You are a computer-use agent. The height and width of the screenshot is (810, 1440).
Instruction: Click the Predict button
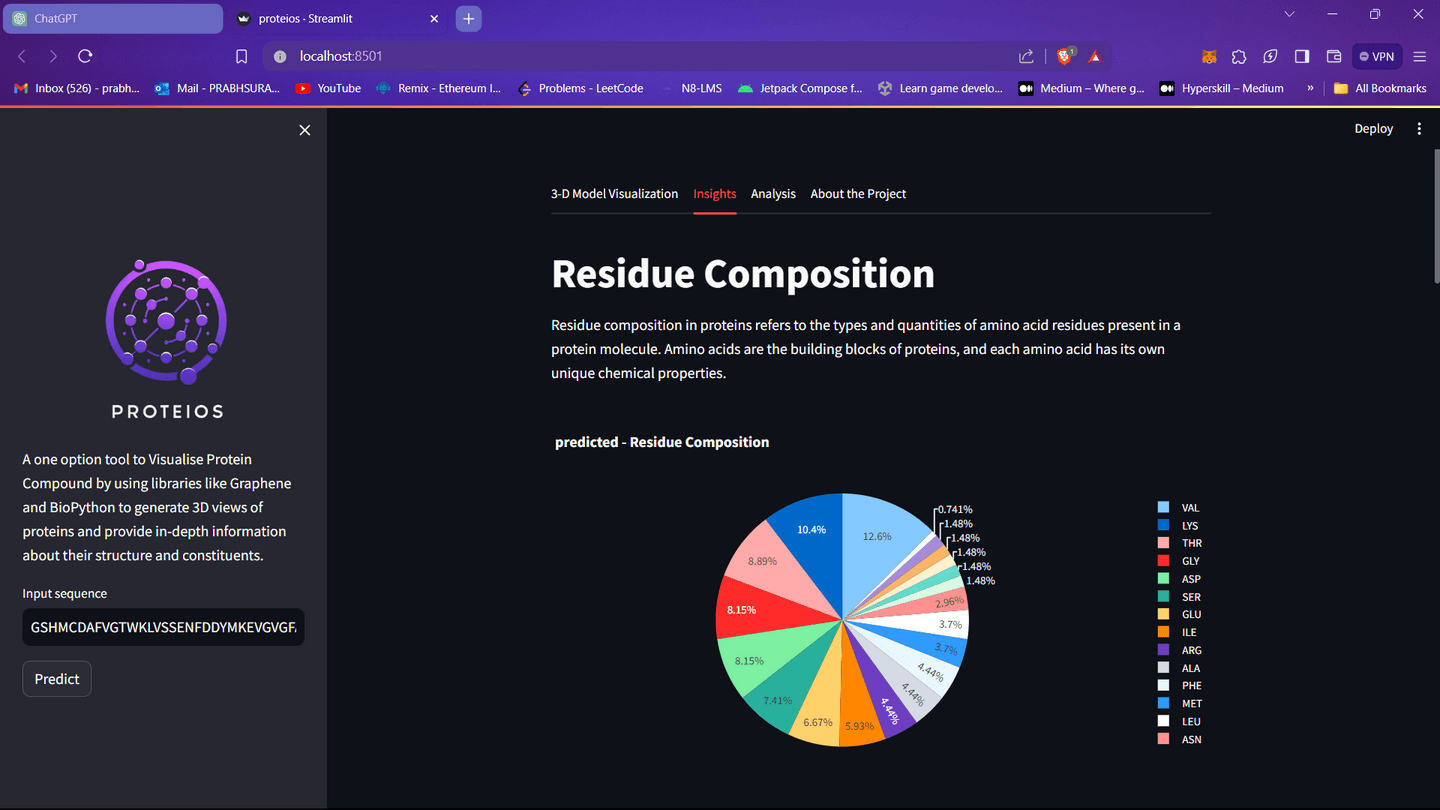[x=57, y=679]
